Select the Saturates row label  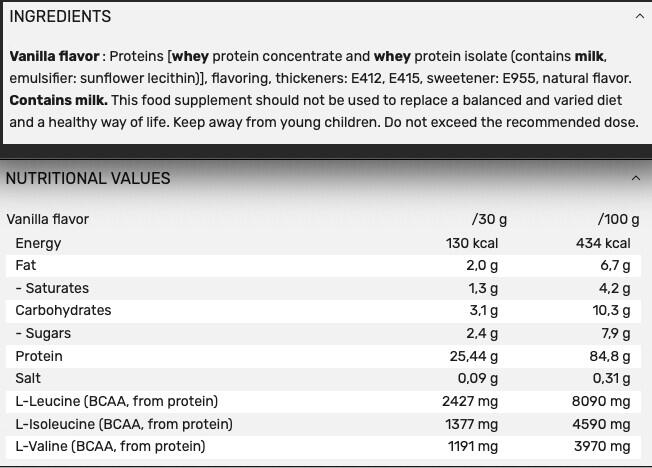52,288
